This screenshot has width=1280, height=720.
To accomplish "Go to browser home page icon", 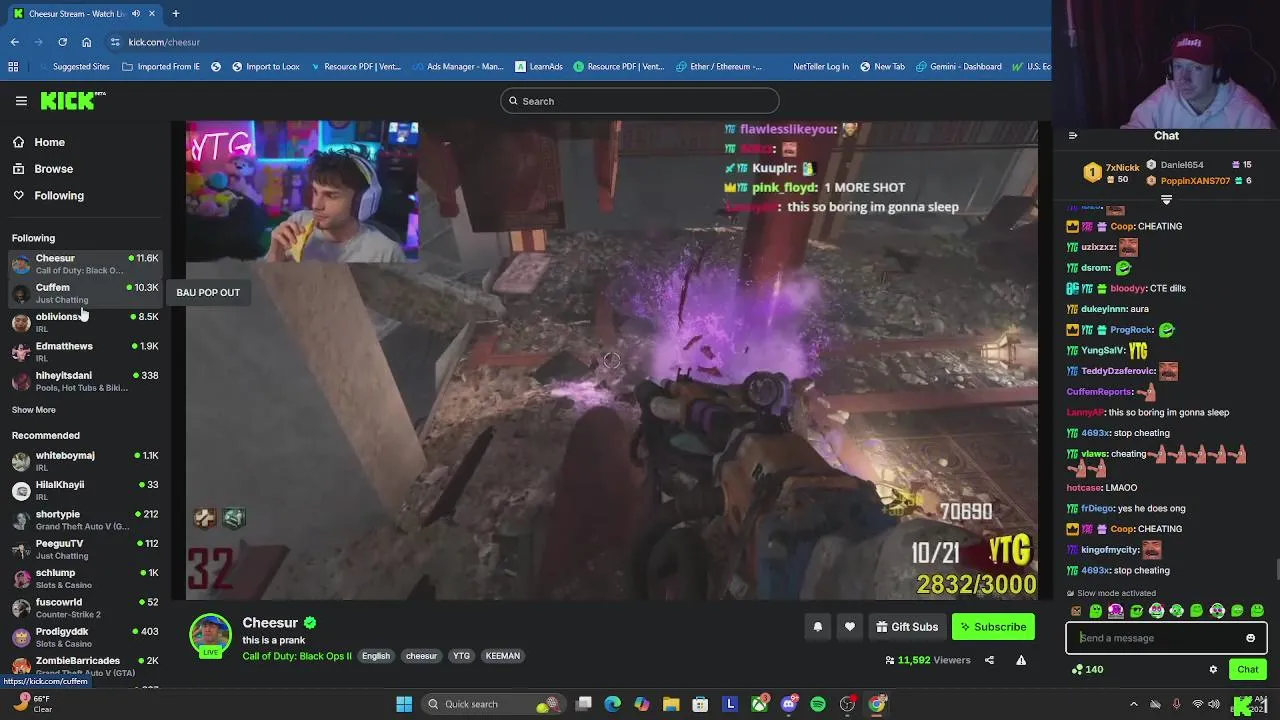I will pos(86,42).
